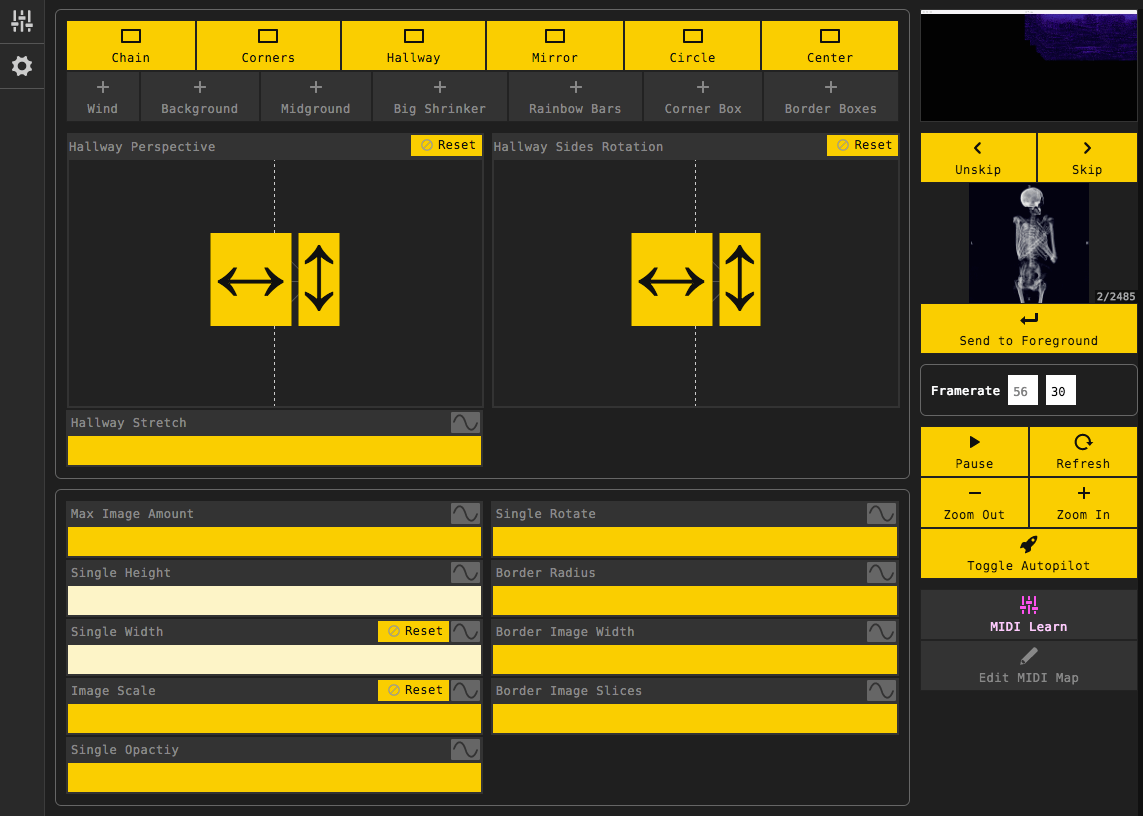Adjust the Single Height slider bar

(274, 601)
